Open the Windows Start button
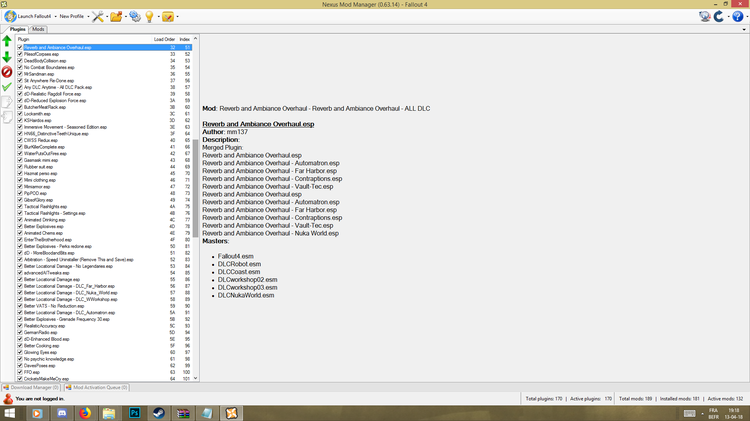This screenshot has height=421, width=750. 10,413
